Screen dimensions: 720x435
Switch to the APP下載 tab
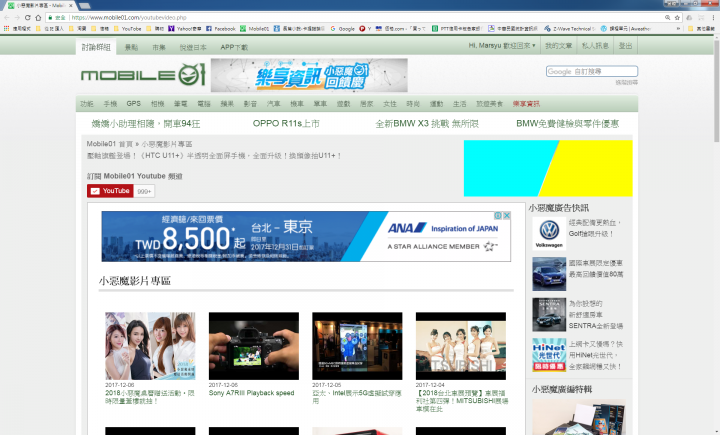pos(234,47)
